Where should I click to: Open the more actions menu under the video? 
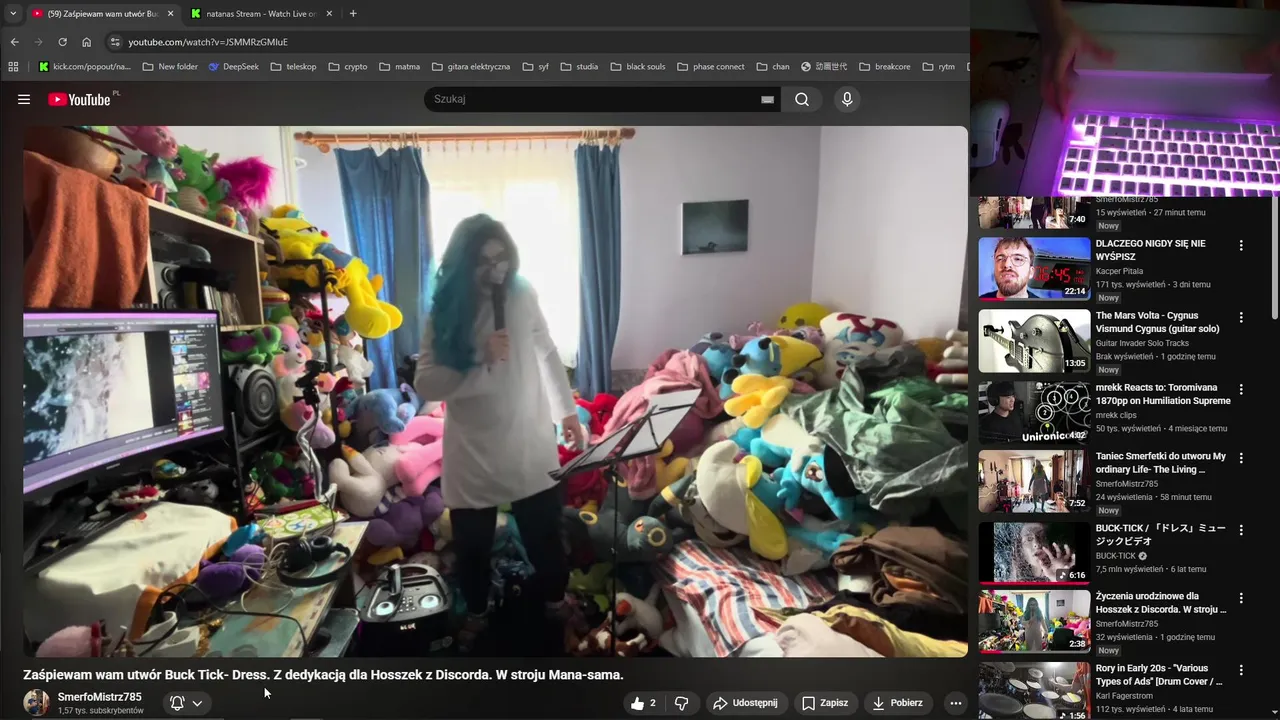[x=955, y=703]
